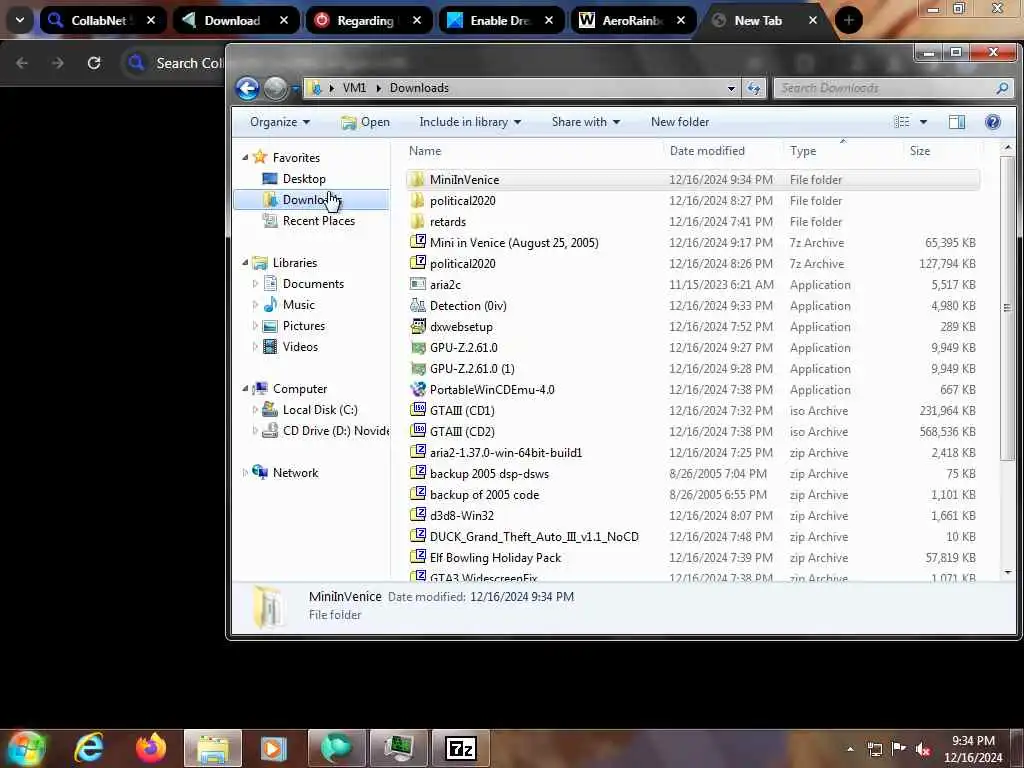The height and width of the screenshot is (768, 1024).
Task: Open Include in library menu
Action: 470,122
